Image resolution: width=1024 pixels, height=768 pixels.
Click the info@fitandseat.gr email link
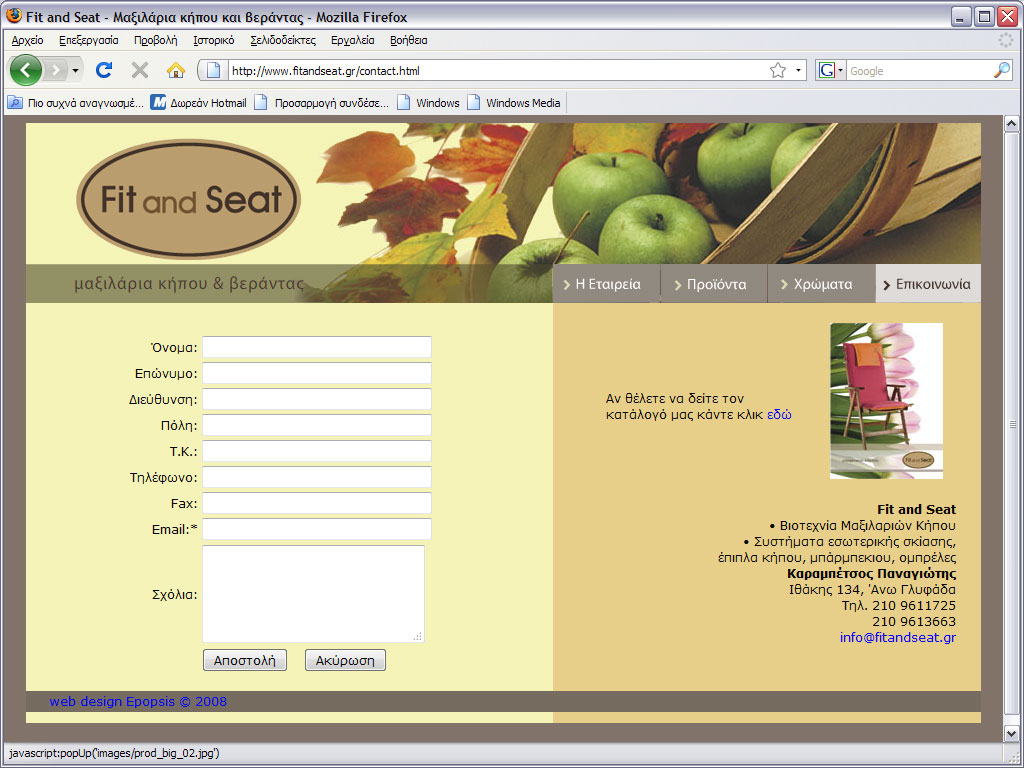[898, 637]
